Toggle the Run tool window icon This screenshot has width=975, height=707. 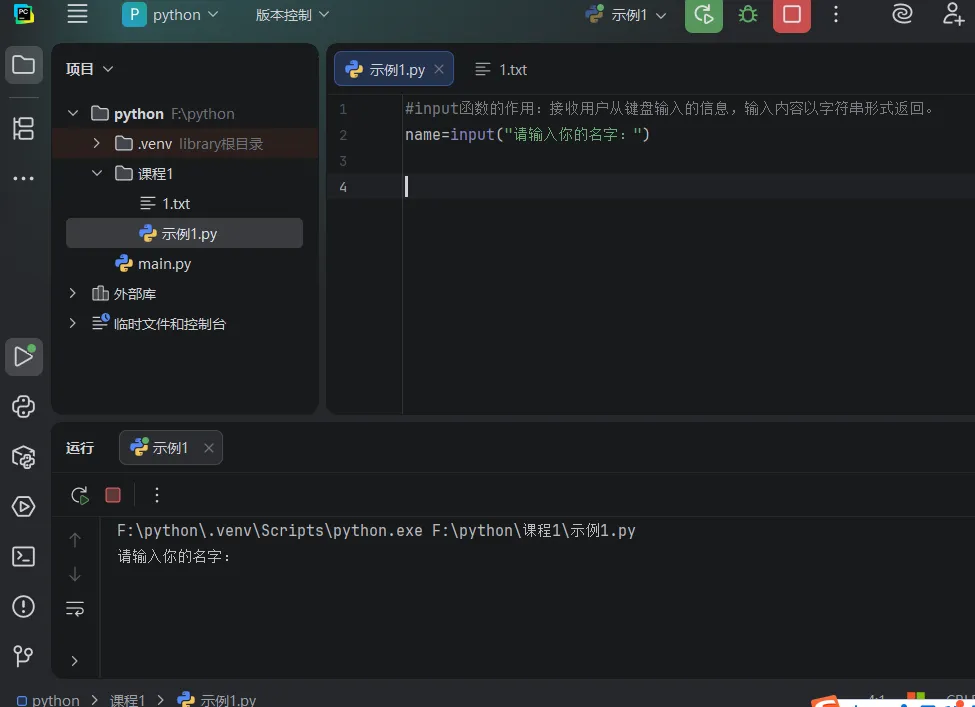pos(24,356)
